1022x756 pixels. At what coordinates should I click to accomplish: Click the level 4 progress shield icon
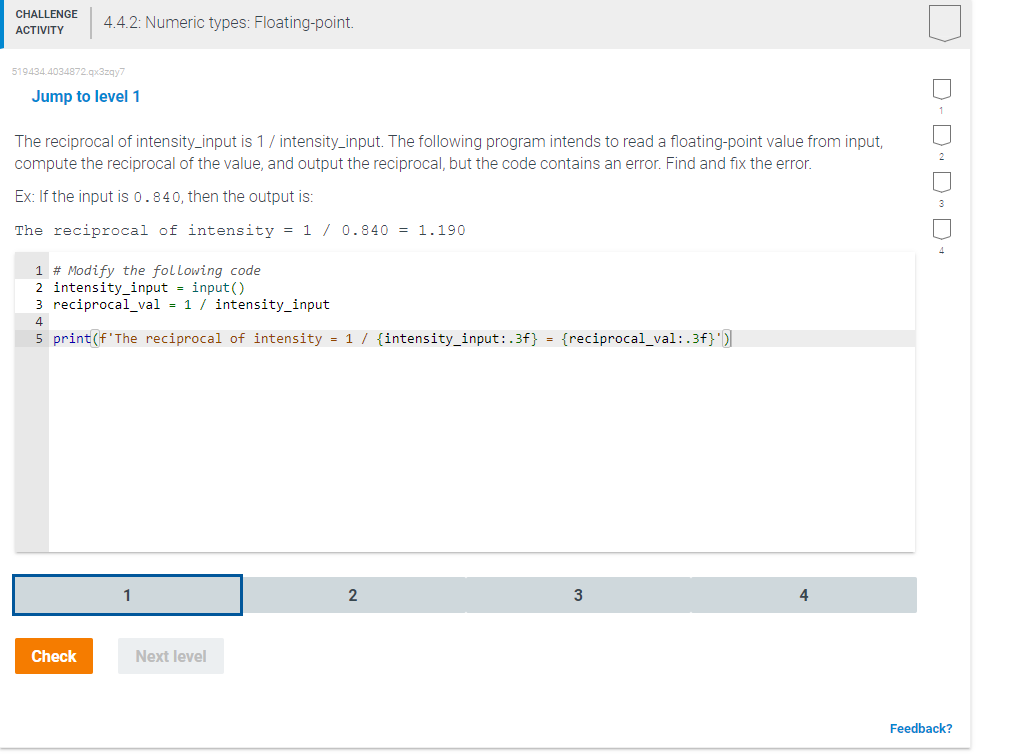tap(940, 229)
